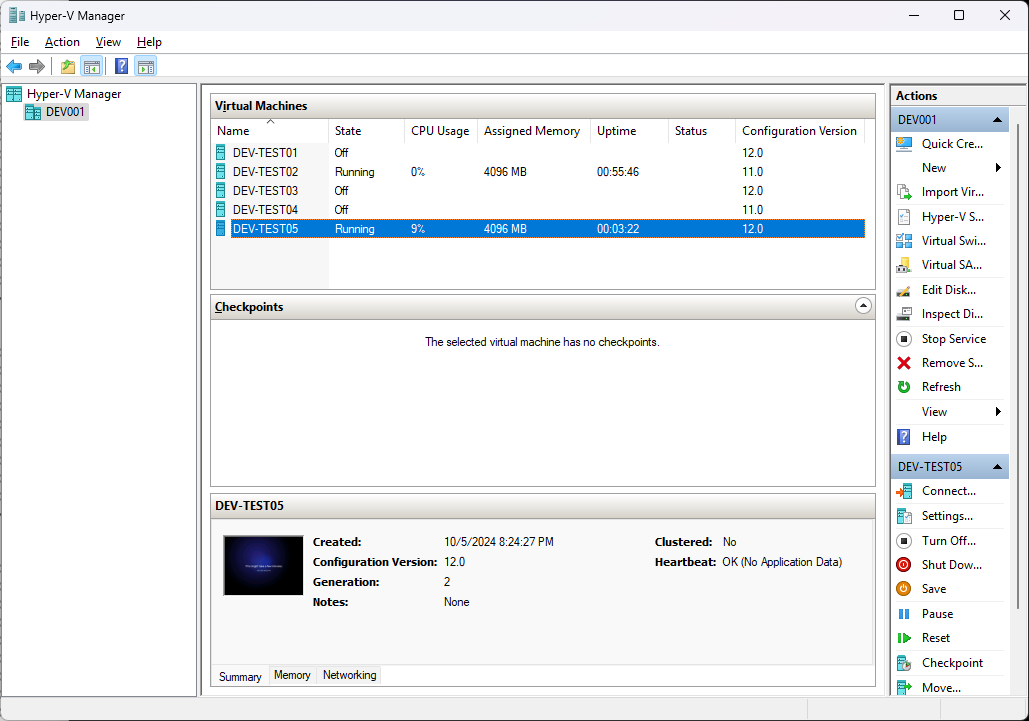Click uptime 00:55:46 of DEV-TEST02
The height and width of the screenshot is (721, 1029).
pos(618,172)
